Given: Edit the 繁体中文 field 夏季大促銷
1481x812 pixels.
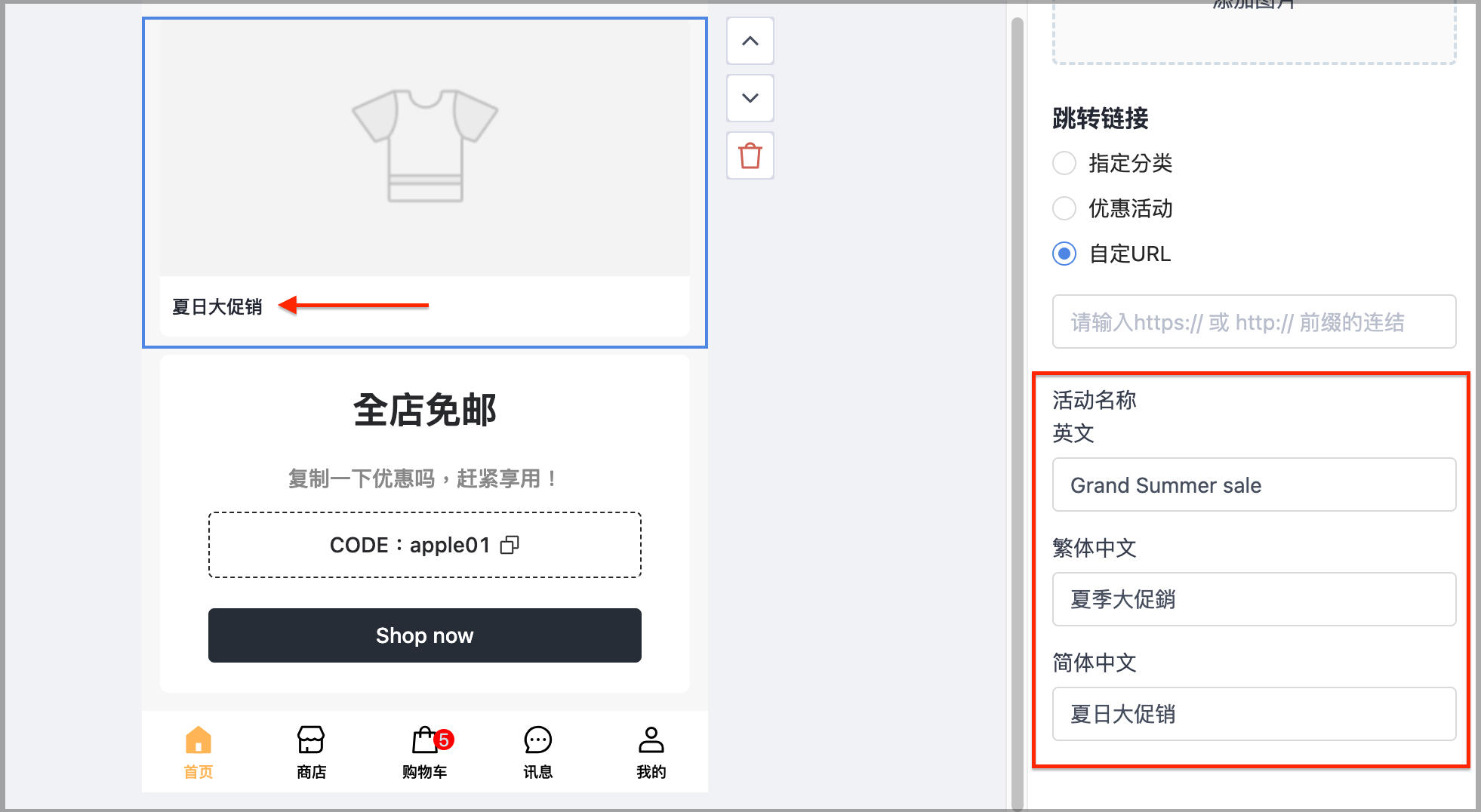Looking at the screenshot, I should pos(1254,599).
